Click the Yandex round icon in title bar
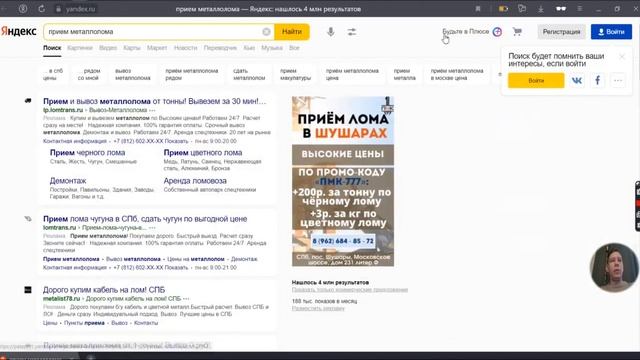The image size is (640, 360). [x=23, y=9]
